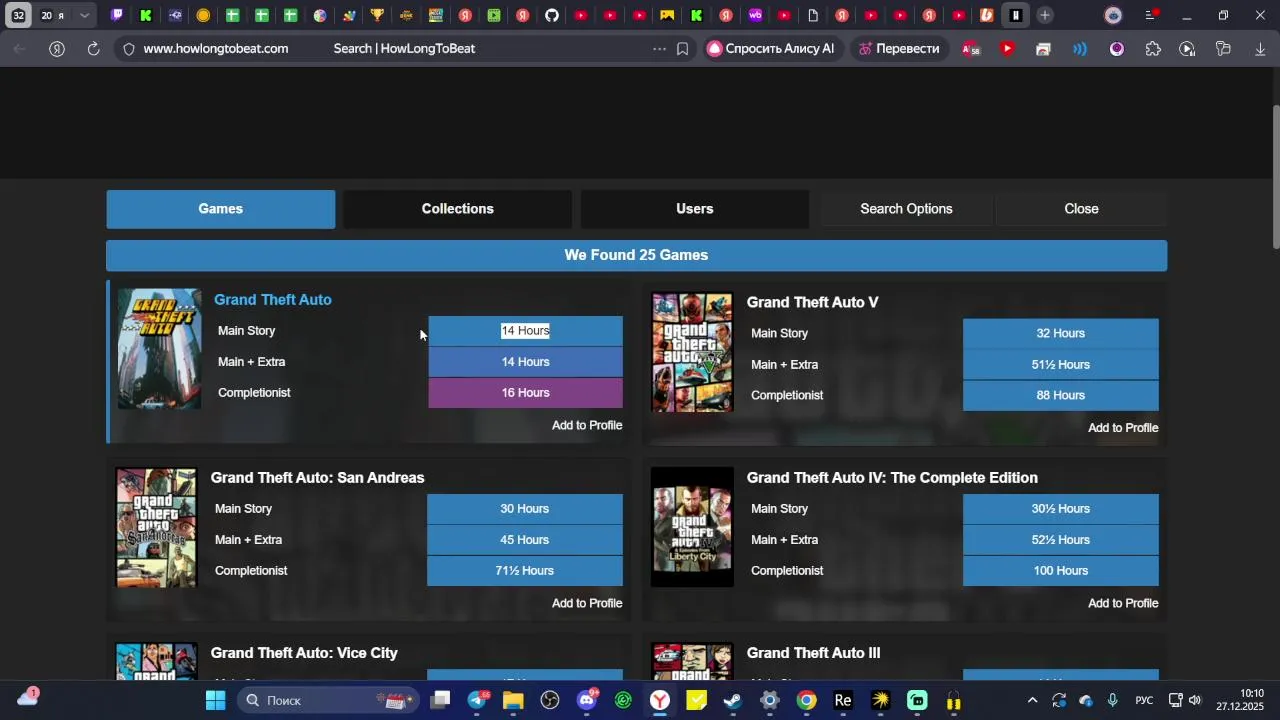This screenshot has height=720, width=1280.
Task: Open a new browser tab
Action: pyautogui.click(x=1044, y=15)
